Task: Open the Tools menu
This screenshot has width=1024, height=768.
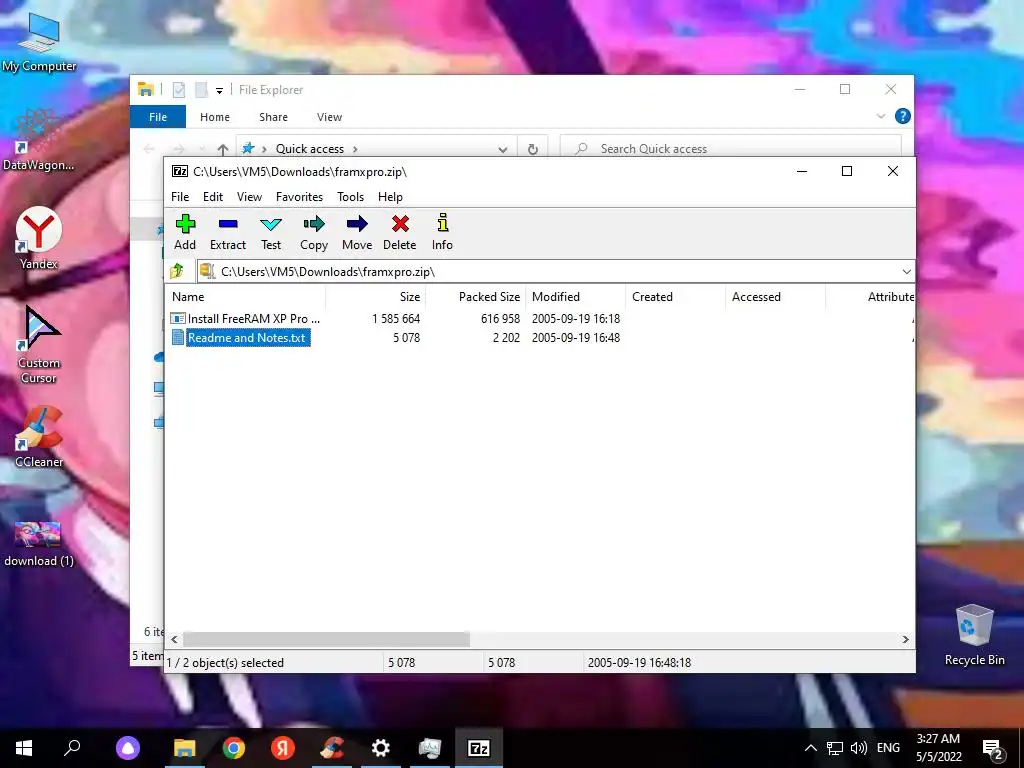Action: pos(350,197)
